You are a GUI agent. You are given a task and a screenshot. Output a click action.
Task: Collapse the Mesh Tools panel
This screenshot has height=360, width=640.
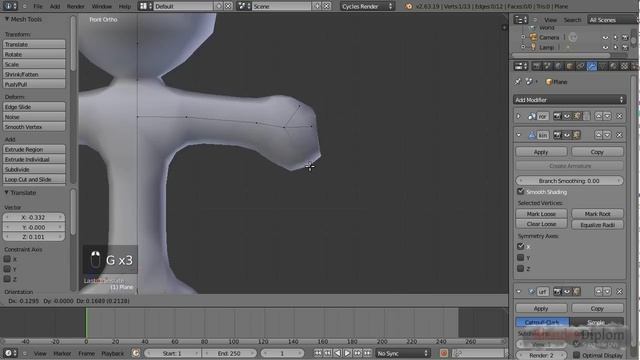pos(7,19)
